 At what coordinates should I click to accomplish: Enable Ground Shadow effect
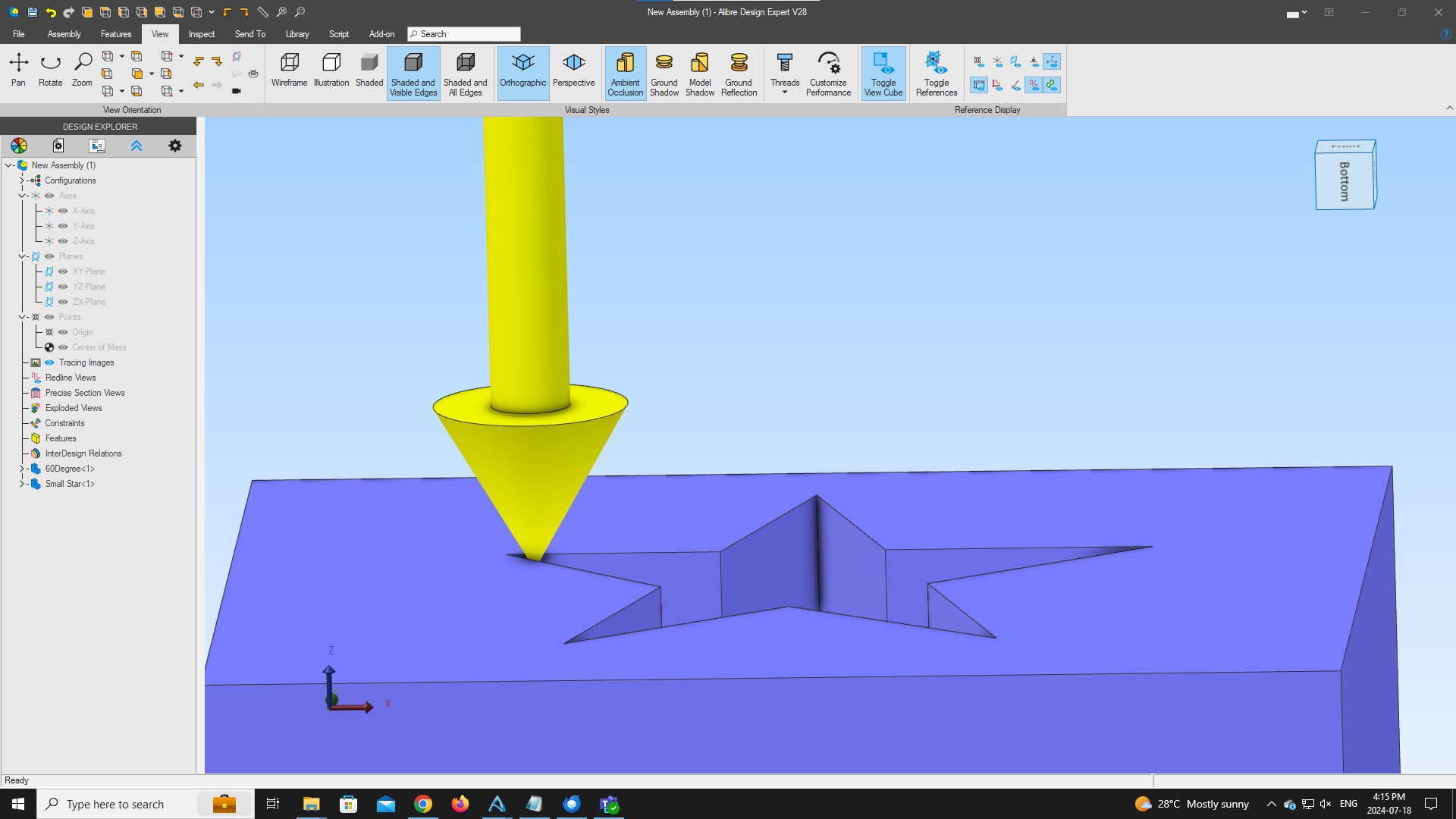(664, 74)
